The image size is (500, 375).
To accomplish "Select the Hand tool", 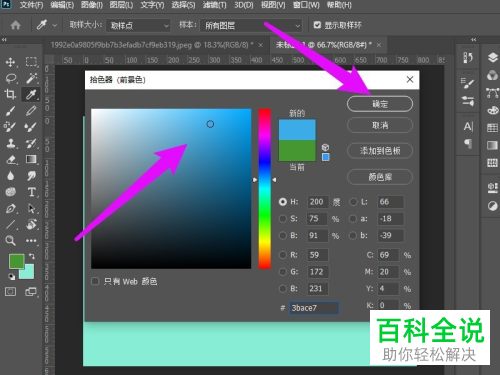I will tap(32, 224).
